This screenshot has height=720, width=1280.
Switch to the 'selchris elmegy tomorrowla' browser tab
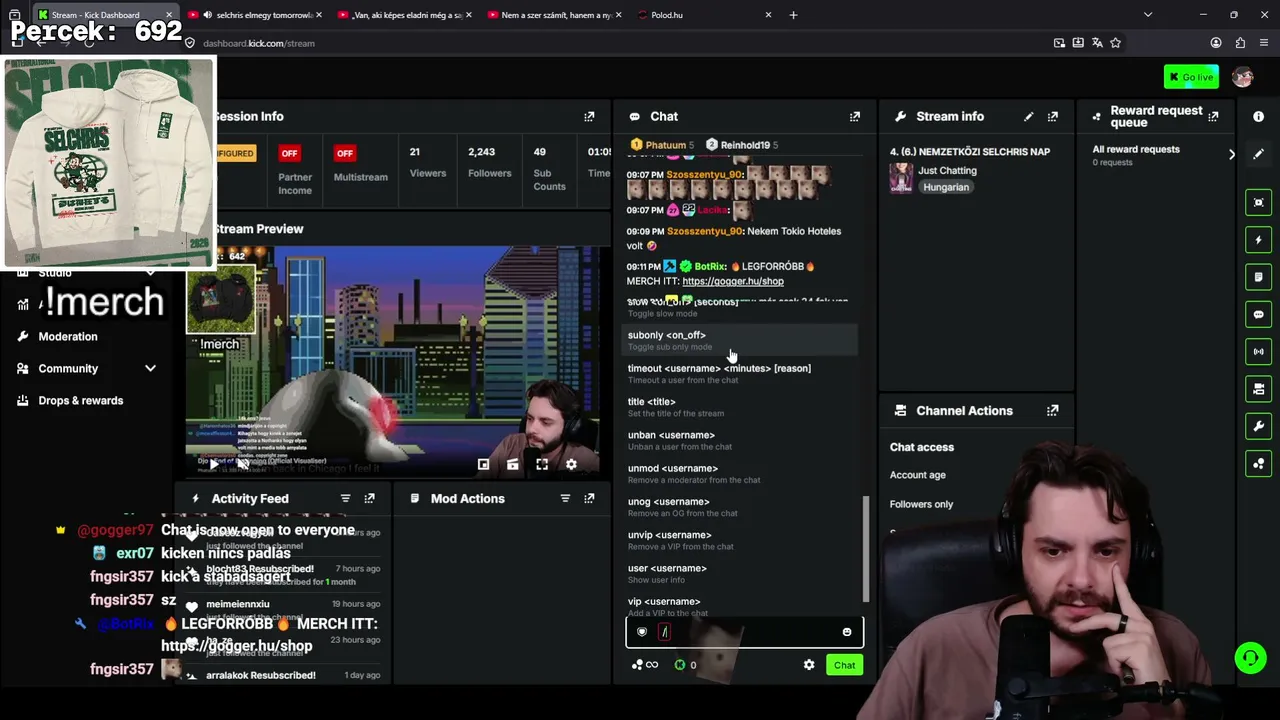click(x=255, y=15)
